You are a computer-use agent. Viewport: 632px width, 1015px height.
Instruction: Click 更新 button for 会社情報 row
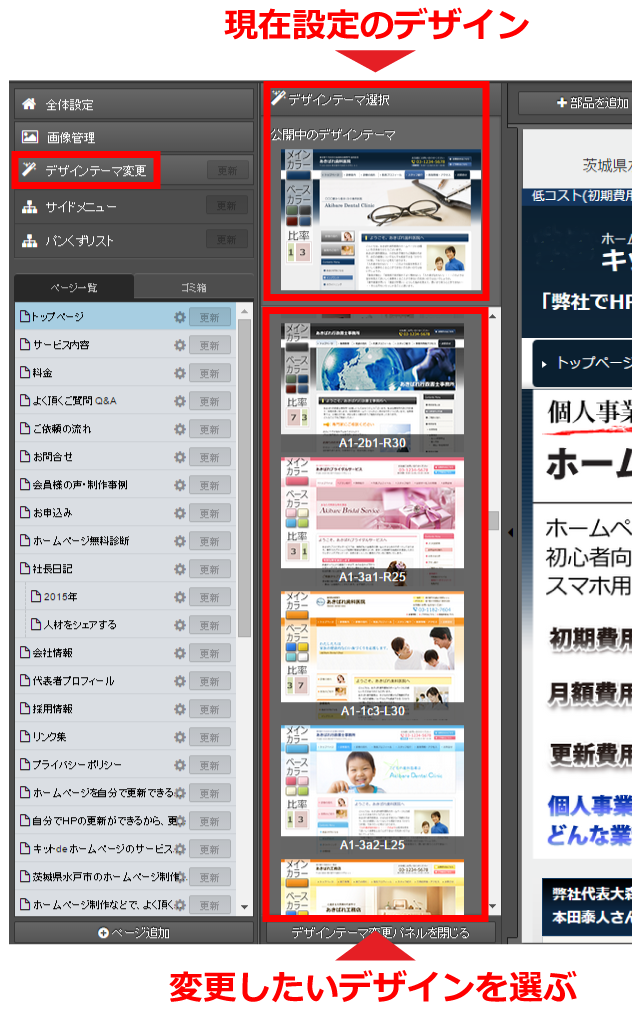pyautogui.click(x=210, y=653)
